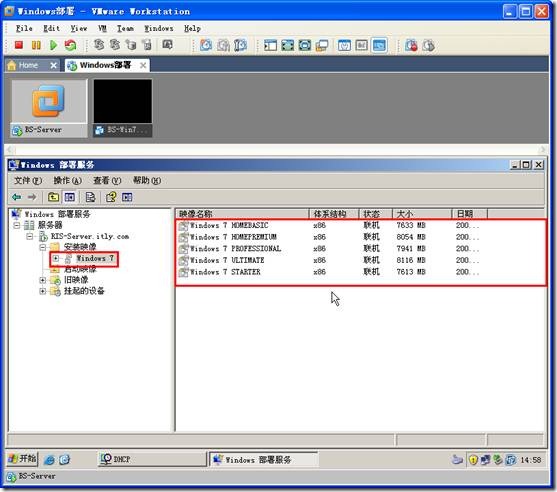
Task: Sort by 大小 column header
Action: pyautogui.click(x=422, y=214)
